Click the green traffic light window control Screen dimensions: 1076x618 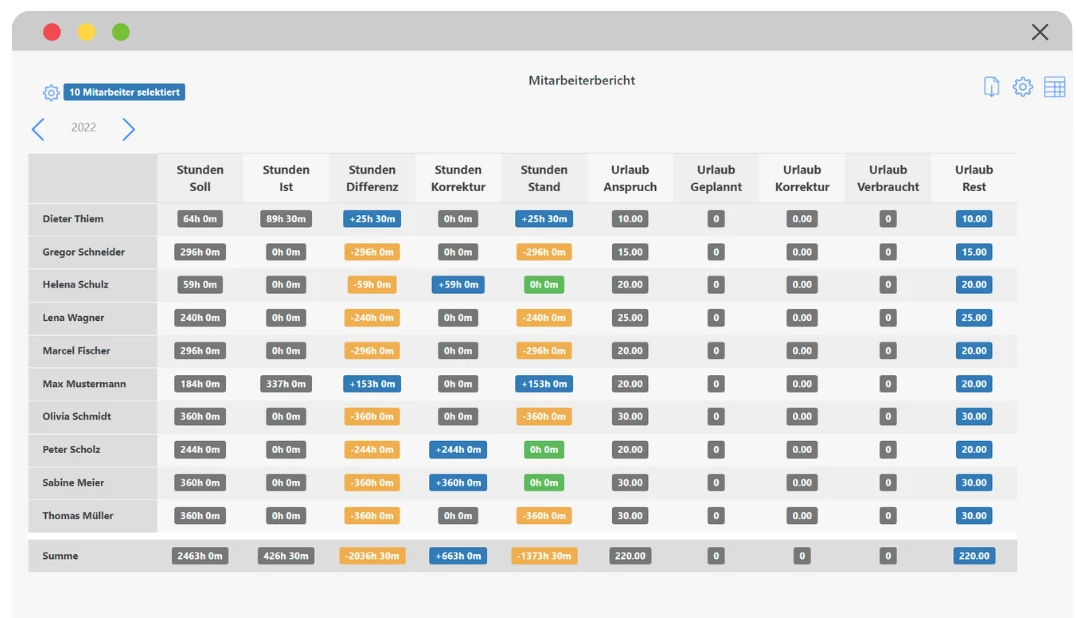coord(120,31)
